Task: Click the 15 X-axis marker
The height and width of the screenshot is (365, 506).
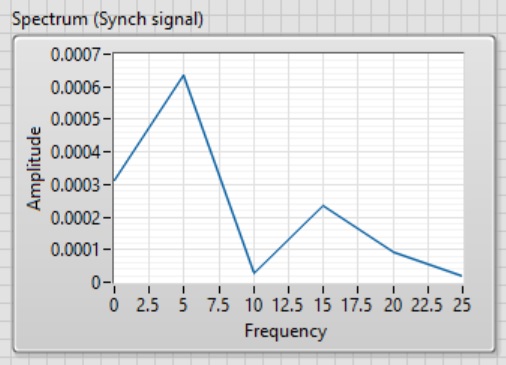Action: [323, 305]
